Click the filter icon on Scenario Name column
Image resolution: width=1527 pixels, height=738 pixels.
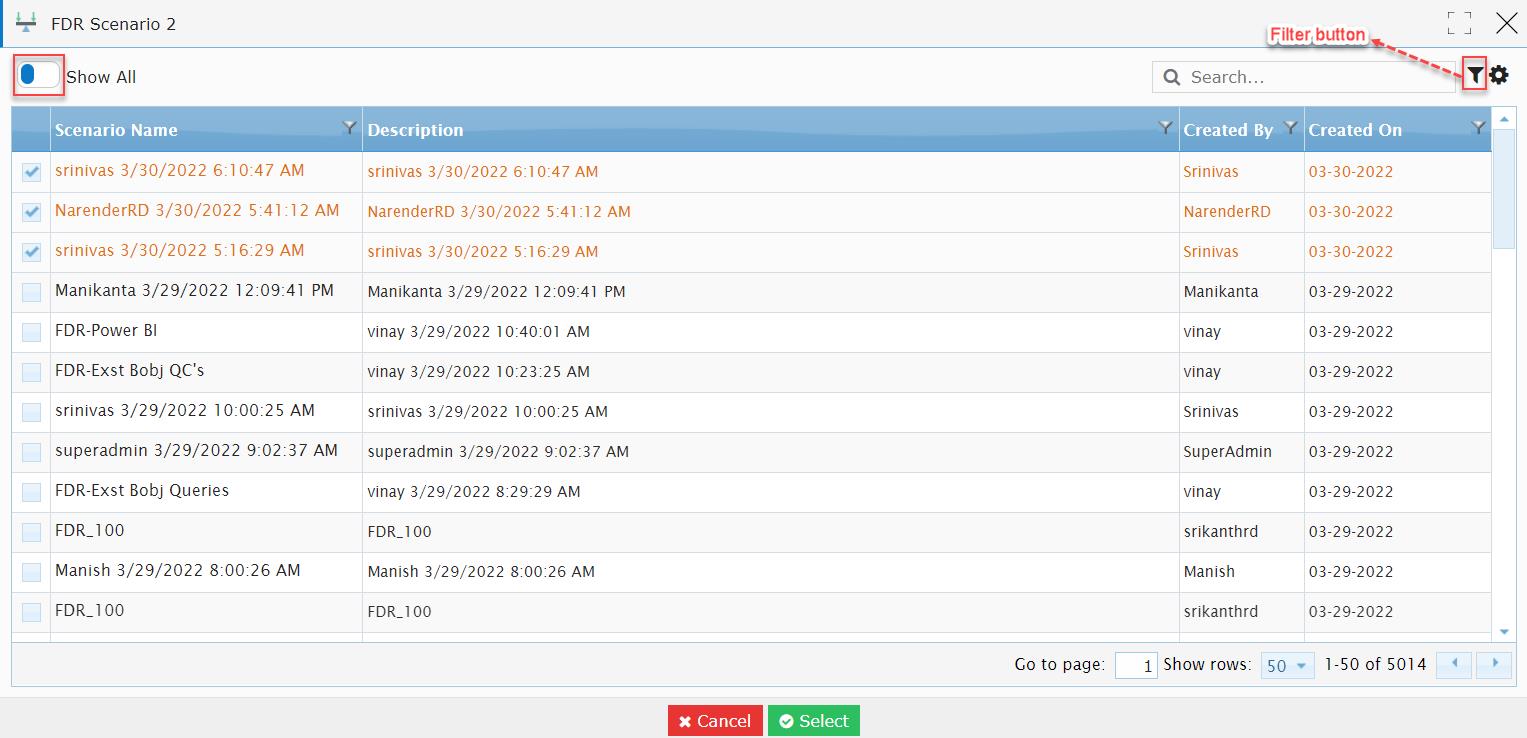pyautogui.click(x=349, y=127)
